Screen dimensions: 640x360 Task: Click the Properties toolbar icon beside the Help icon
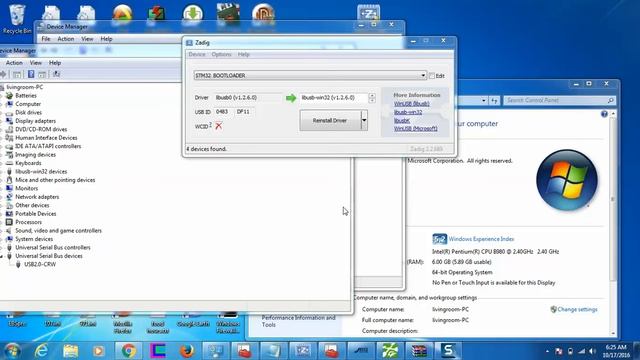click(42, 74)
